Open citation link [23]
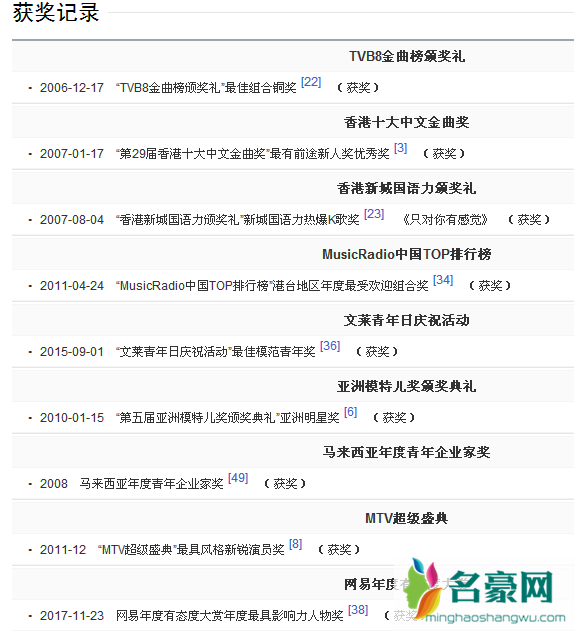The image size is (574, 631). coord(374,214)
